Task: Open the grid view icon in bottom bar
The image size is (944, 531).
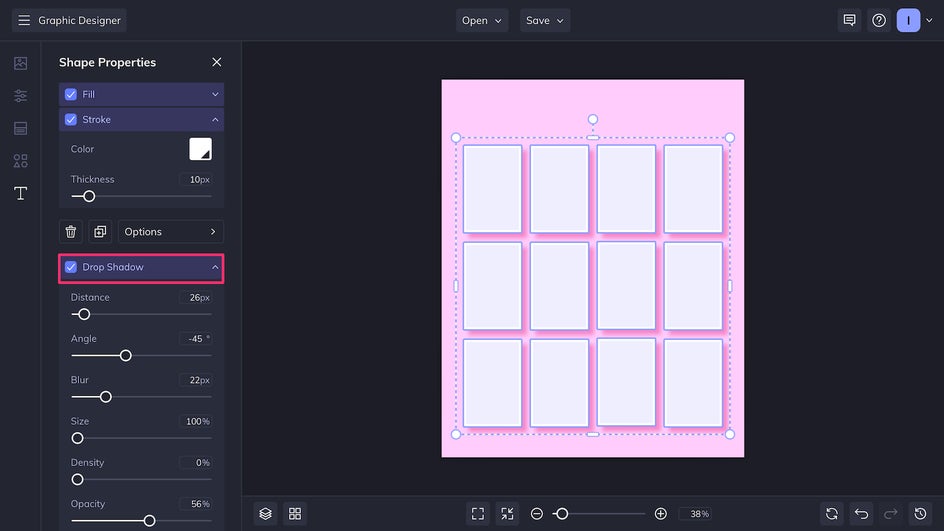Action: pyautogui.click(x=295, y=514)
